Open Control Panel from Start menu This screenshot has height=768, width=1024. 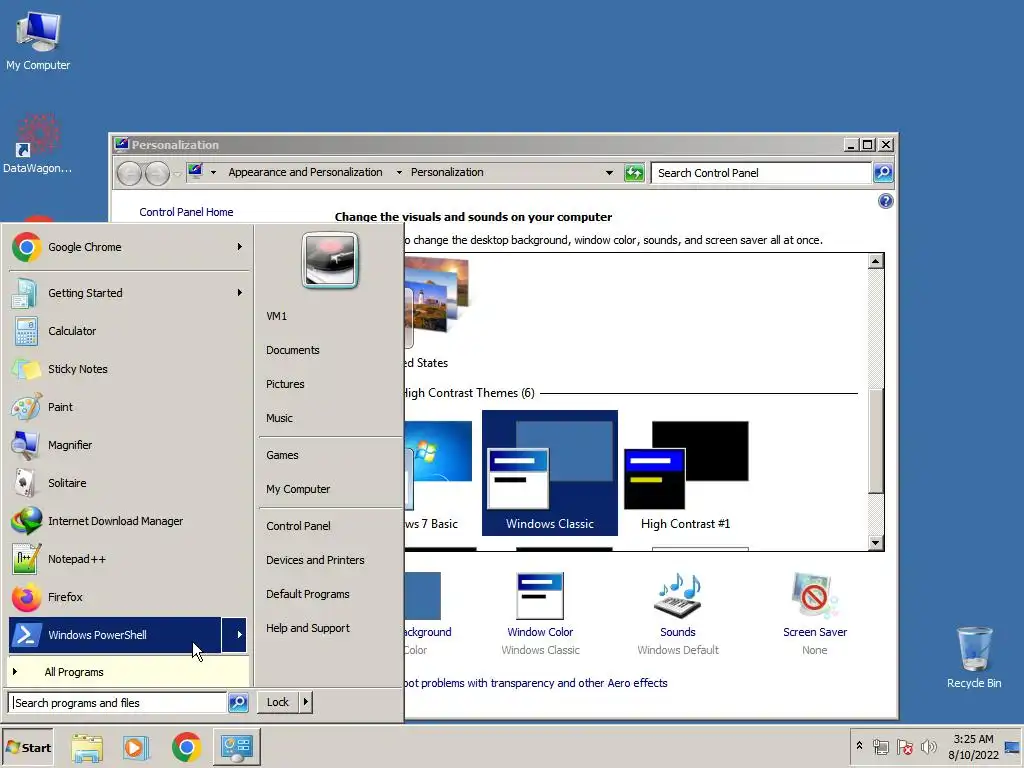[x=298, y=526]
